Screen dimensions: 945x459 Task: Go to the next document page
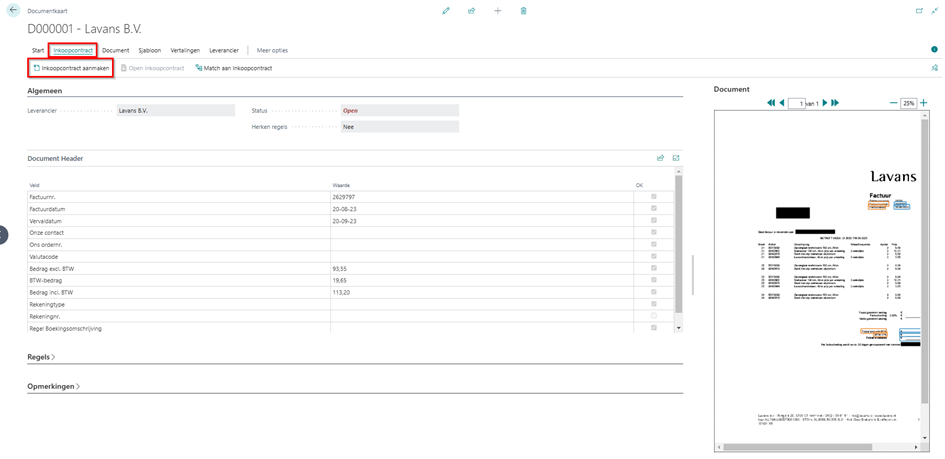[824, 103]
